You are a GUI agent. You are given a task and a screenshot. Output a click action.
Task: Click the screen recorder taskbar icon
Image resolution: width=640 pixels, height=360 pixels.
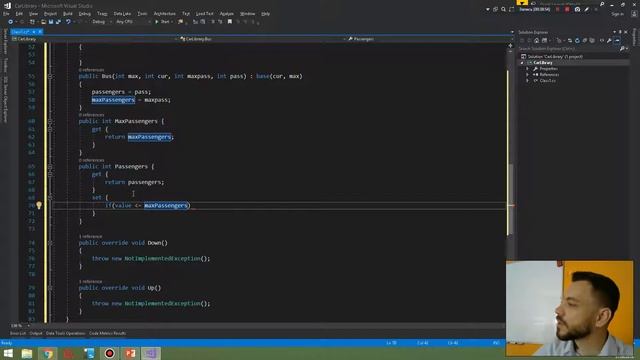pos(109,353)
